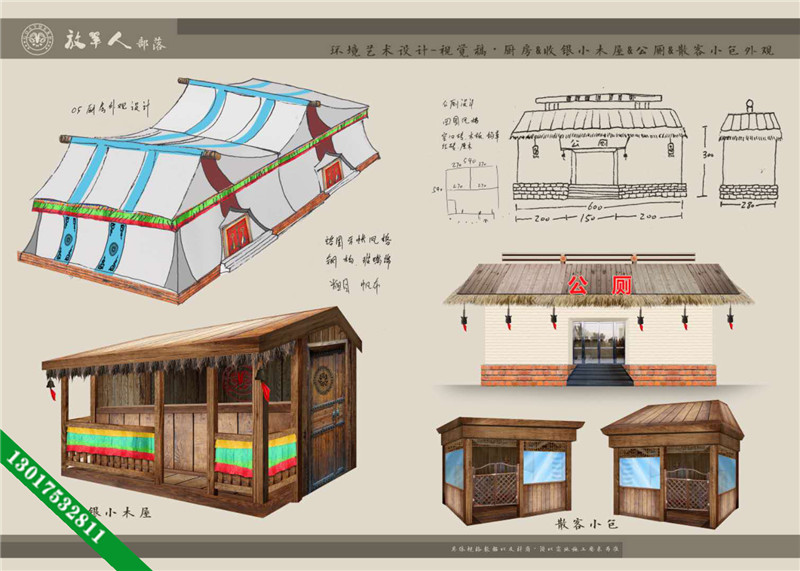Viewport: 800px width, 571px height.
Task: Click the circular emblem logo in header
Action: 37,40
